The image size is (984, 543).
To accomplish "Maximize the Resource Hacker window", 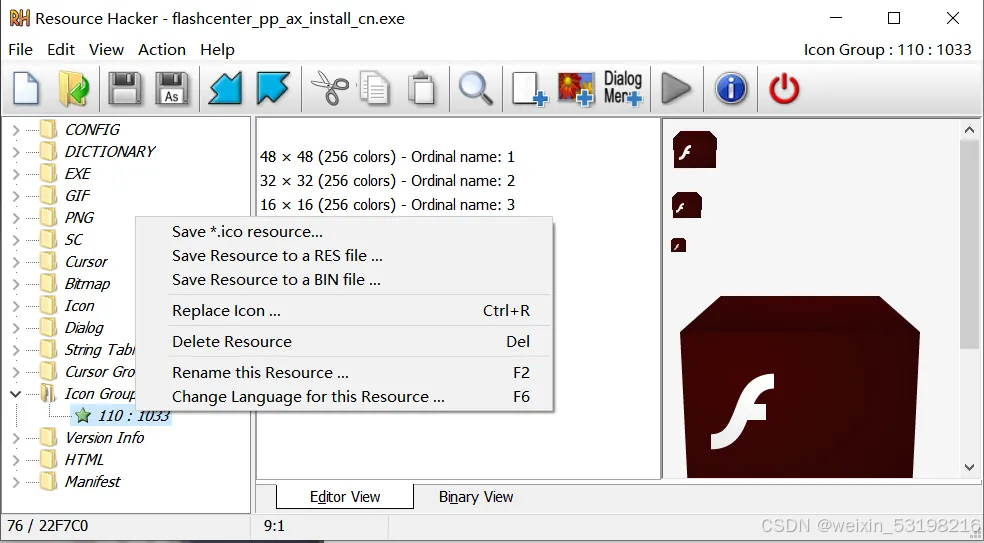I will point(894,18).
